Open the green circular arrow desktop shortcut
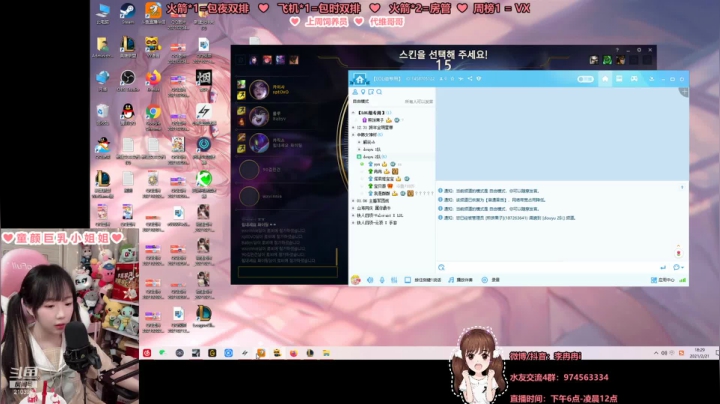Image resolution: width=720 pixels, height=404 pixels. click(x=204, y=182)
